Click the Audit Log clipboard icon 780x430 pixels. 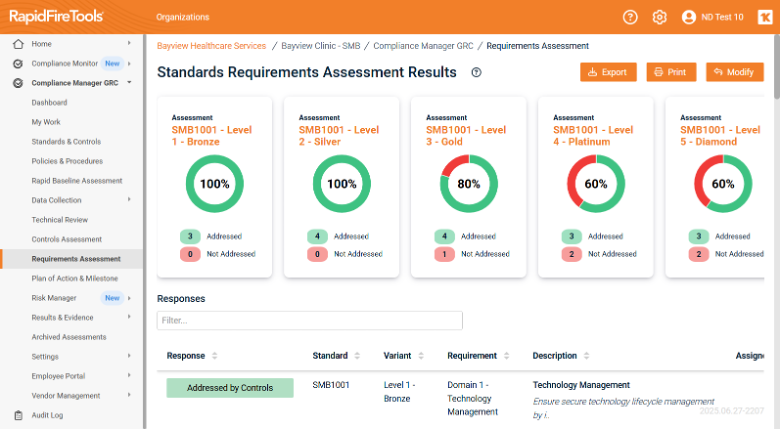coord(18,415)
